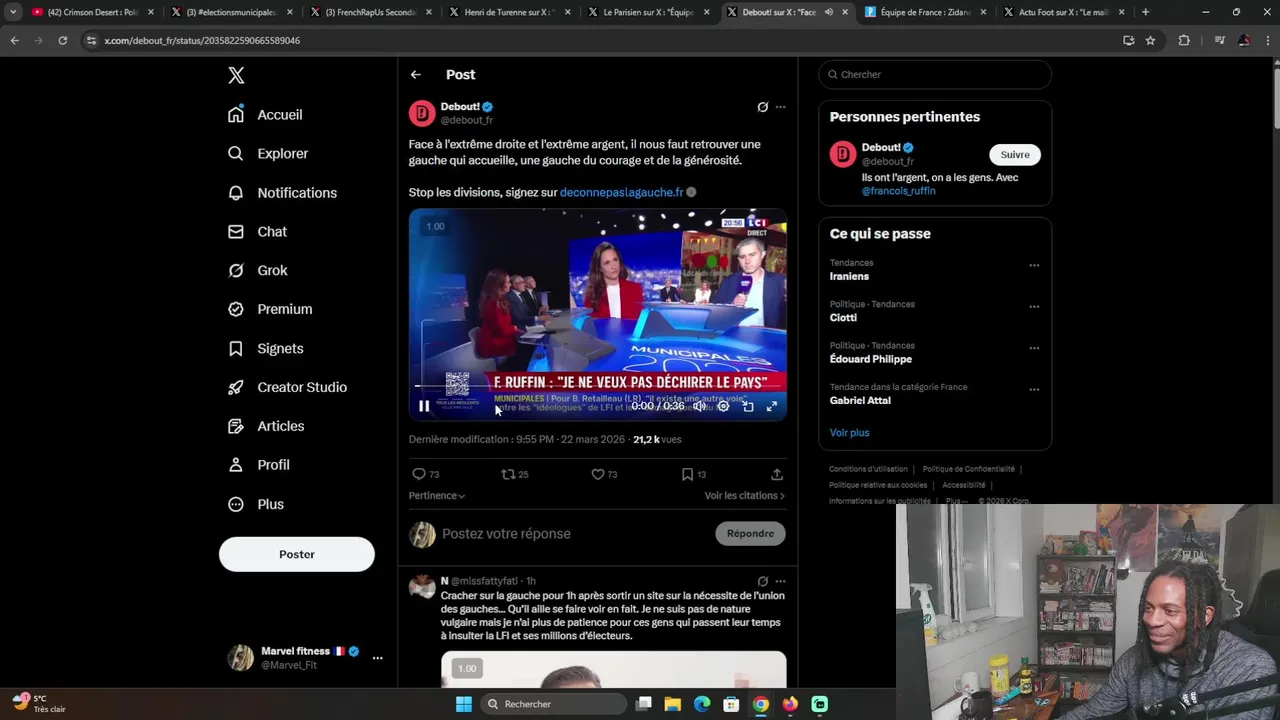
Task: Click taskbar Rechercher search box
Action: click(x=552, y=704)
